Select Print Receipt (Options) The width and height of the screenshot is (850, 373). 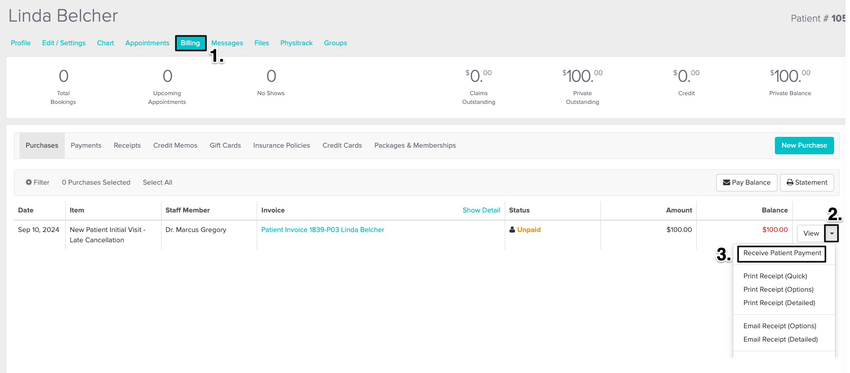[x=778, y=290]
